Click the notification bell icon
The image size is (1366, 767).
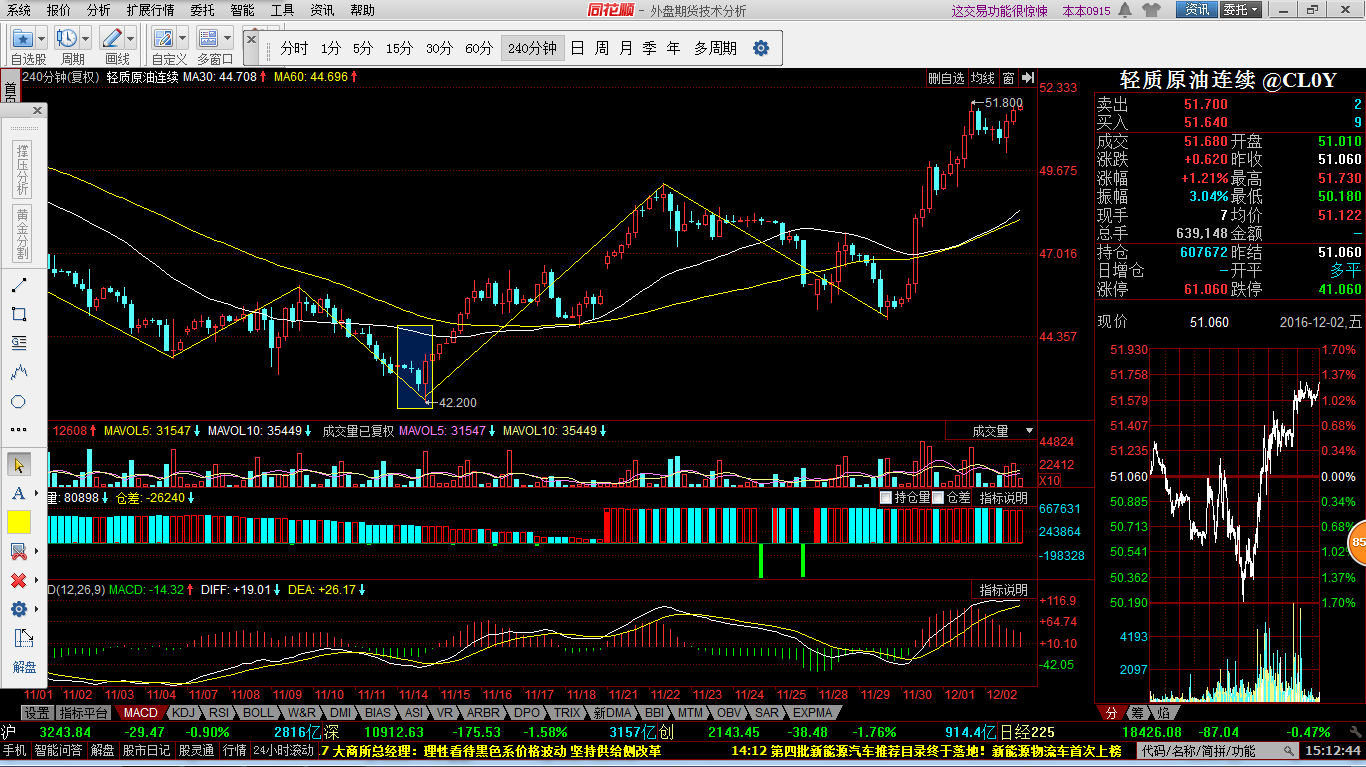pos(1125,10)
